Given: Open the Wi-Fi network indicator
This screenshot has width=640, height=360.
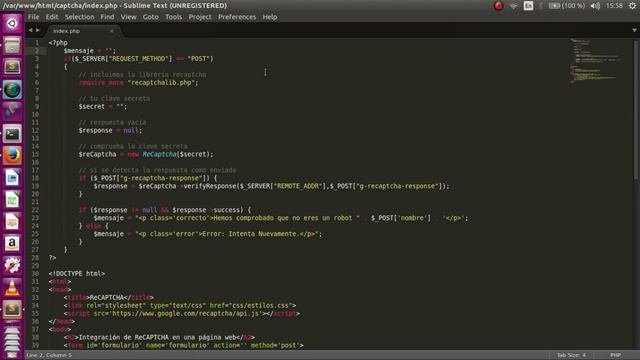Looking at the screenshot, I should click(513, 6).
